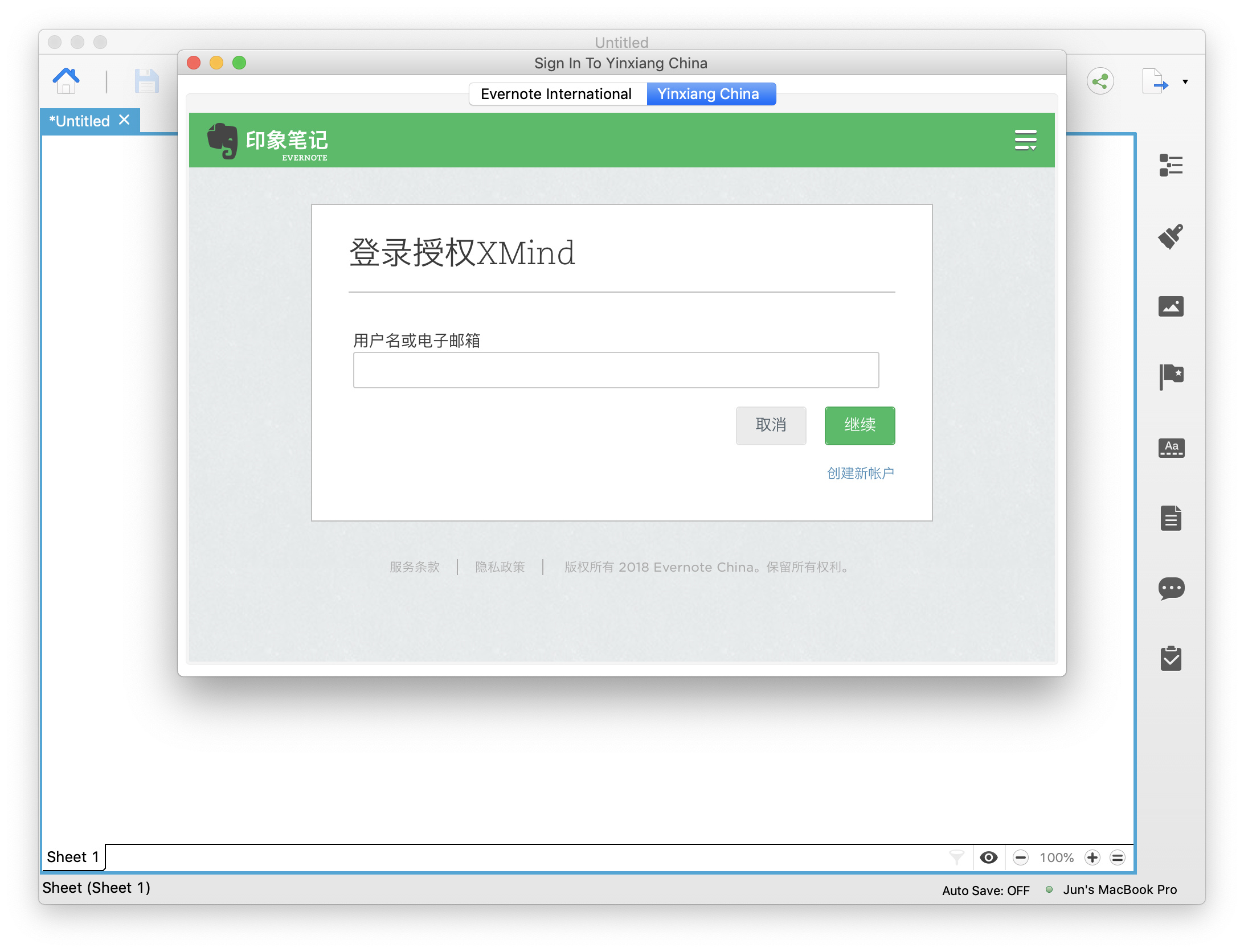
Task: Click the username or email input field
Action: [x=616, y=370]
